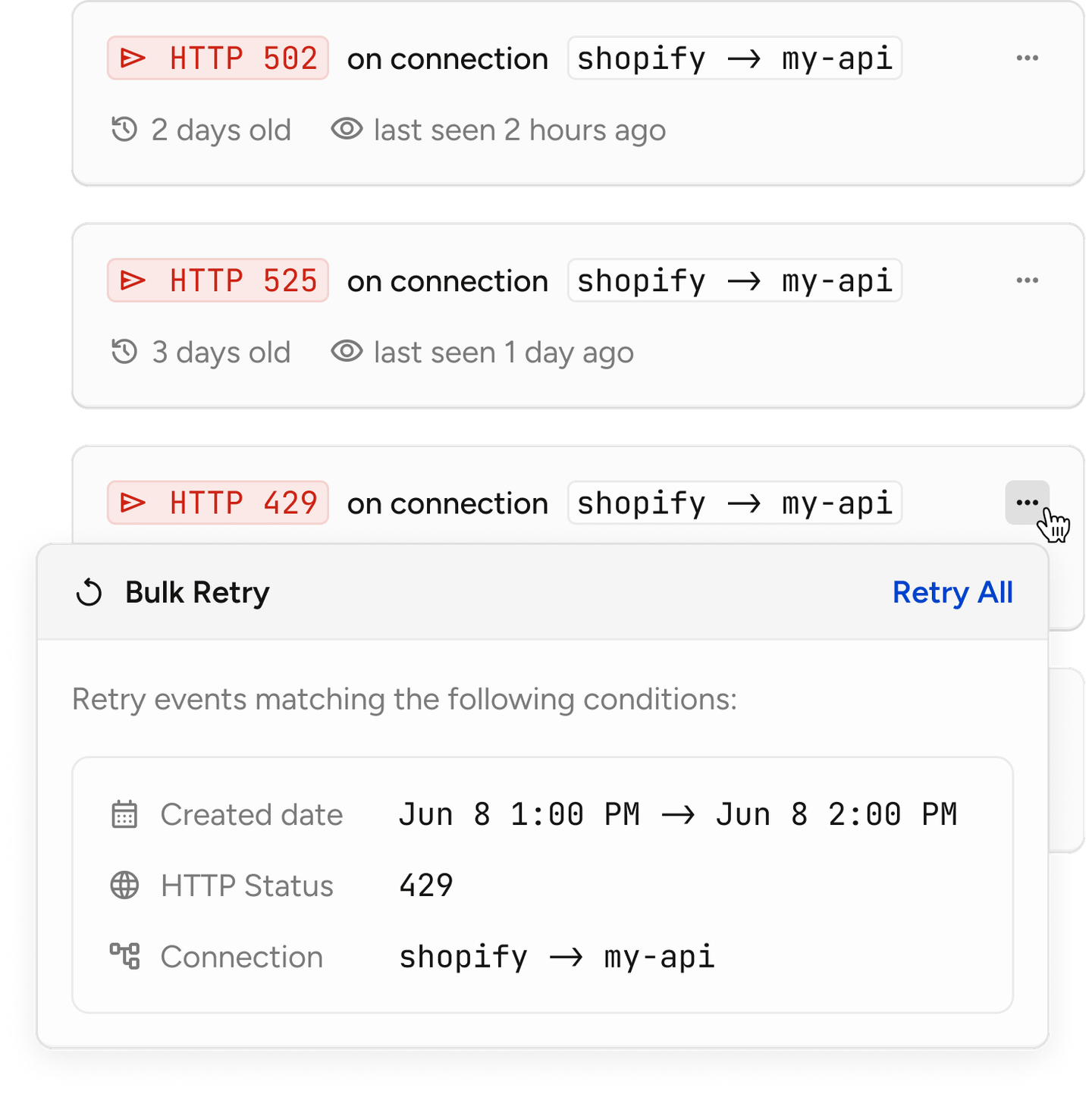The image size is (1092, 1094).
Task: Toggle the three-dot menu on HTTP 429 issue
Action: pyautogui.click(x=1027, y=503)
